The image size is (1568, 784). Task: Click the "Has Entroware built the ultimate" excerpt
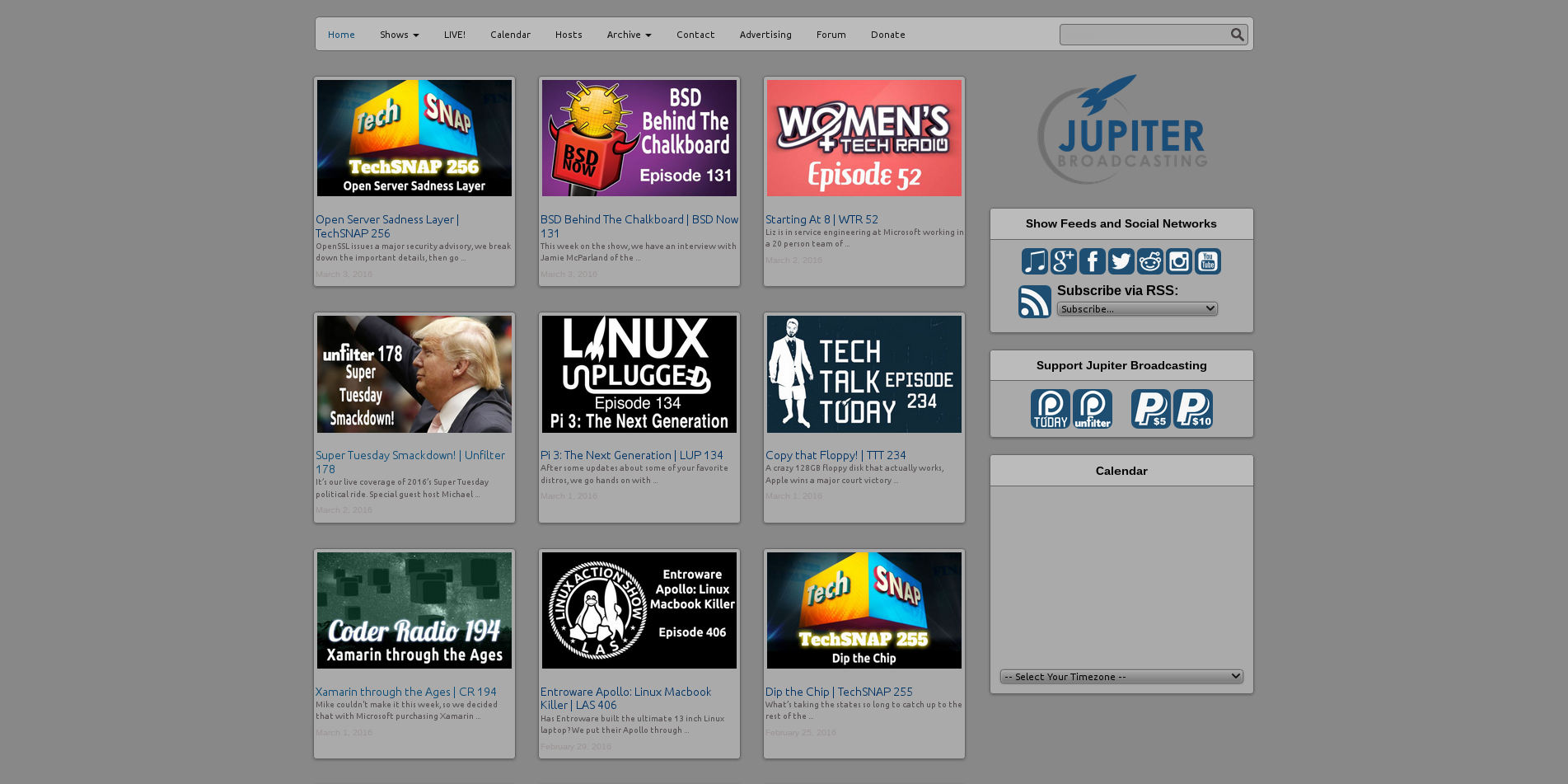(632, 725)
